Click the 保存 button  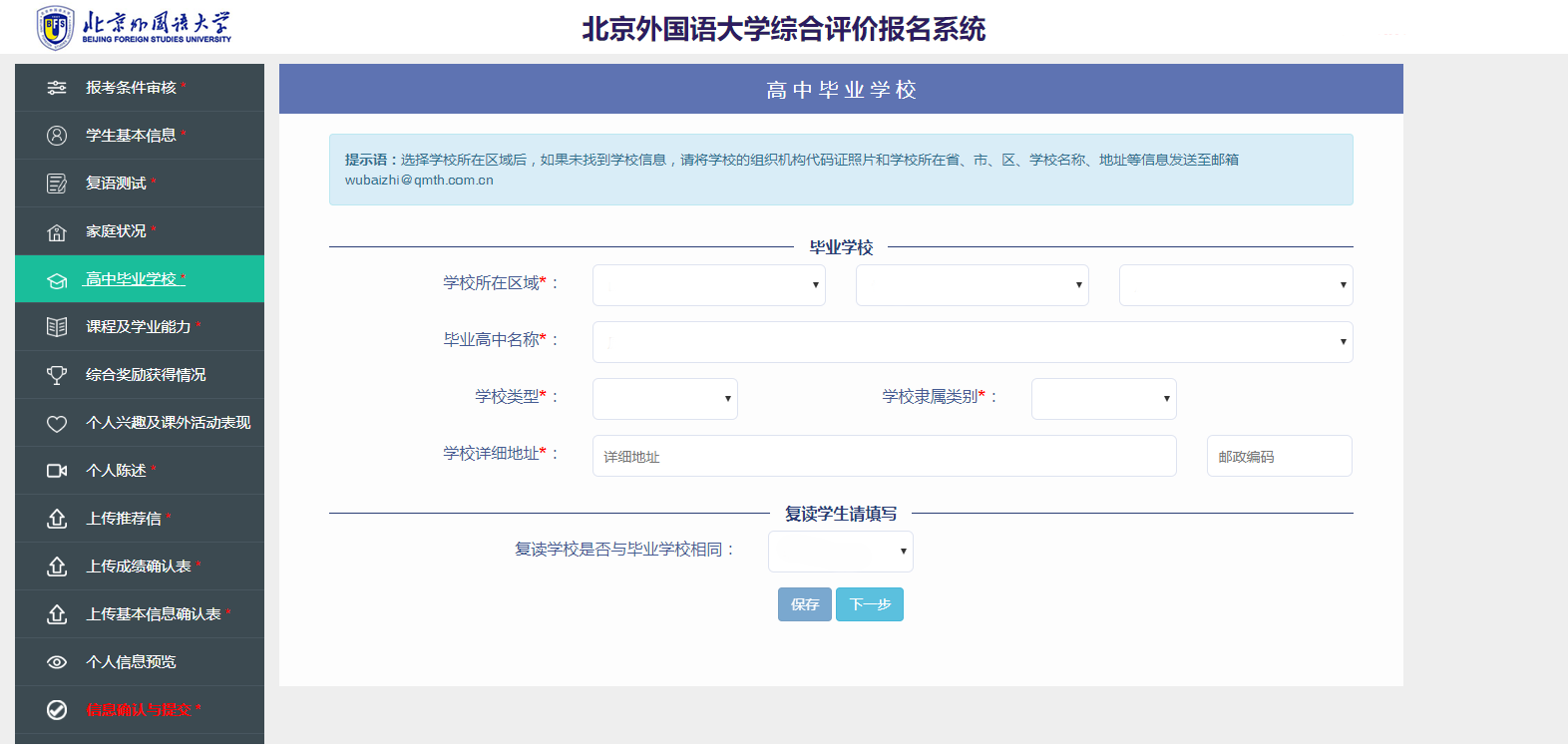coord(805,604)
